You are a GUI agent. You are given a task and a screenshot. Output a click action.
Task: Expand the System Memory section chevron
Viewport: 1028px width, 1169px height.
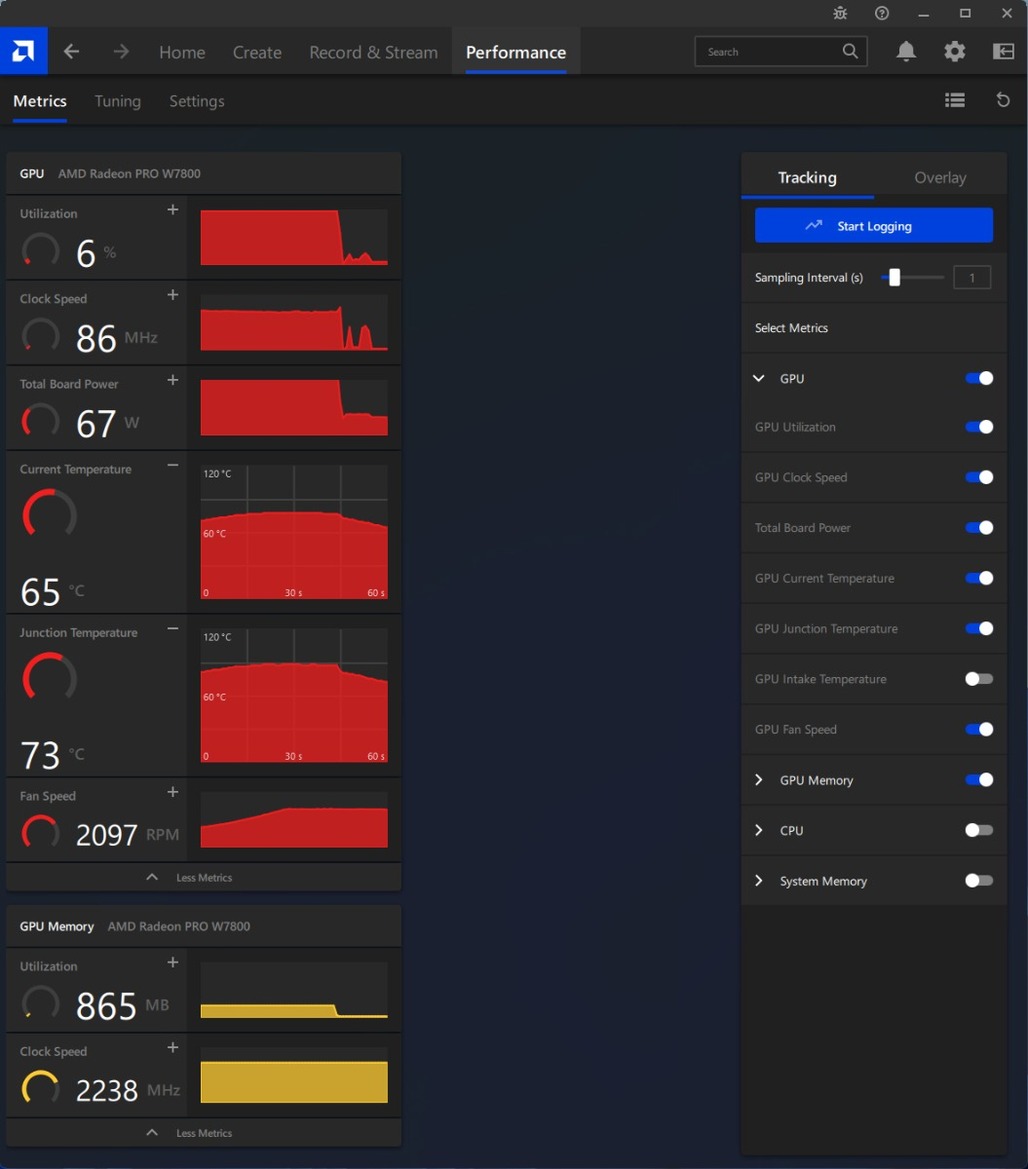pos(759,880)
